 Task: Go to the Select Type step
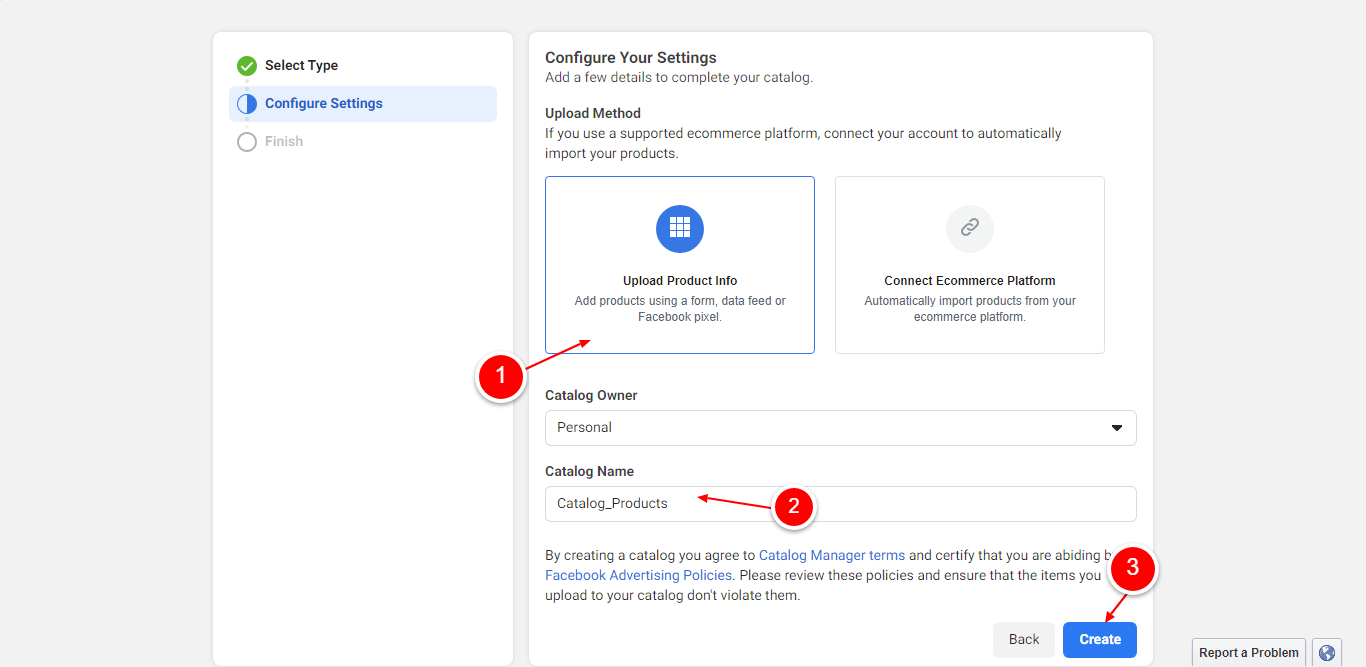301,66
